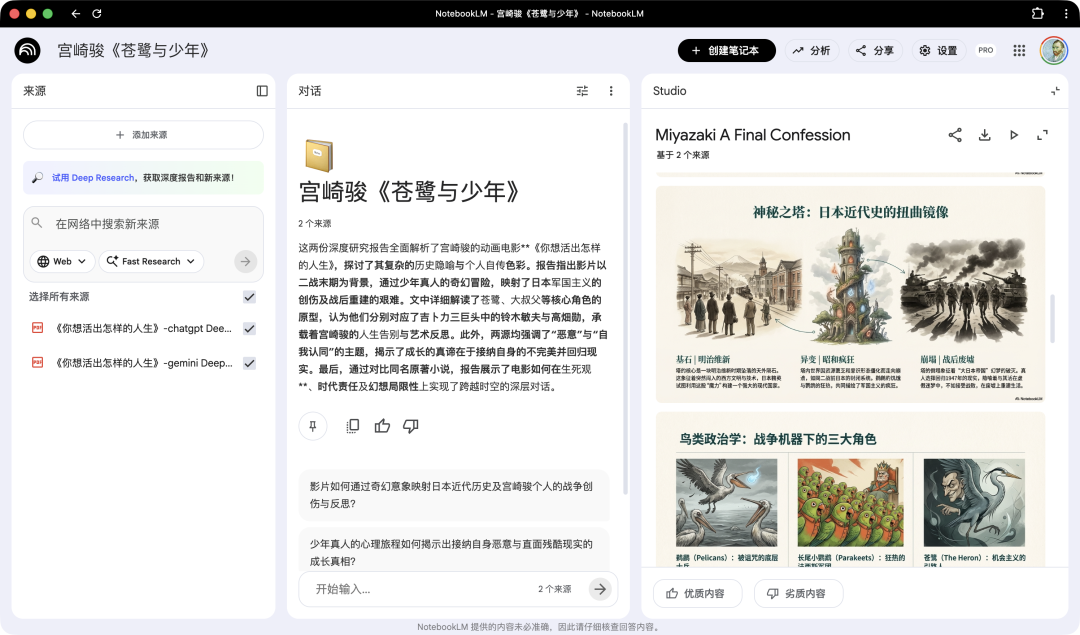Open the browser extensions puzzle icon
1080x635 pixels.
click(1037, 13)
